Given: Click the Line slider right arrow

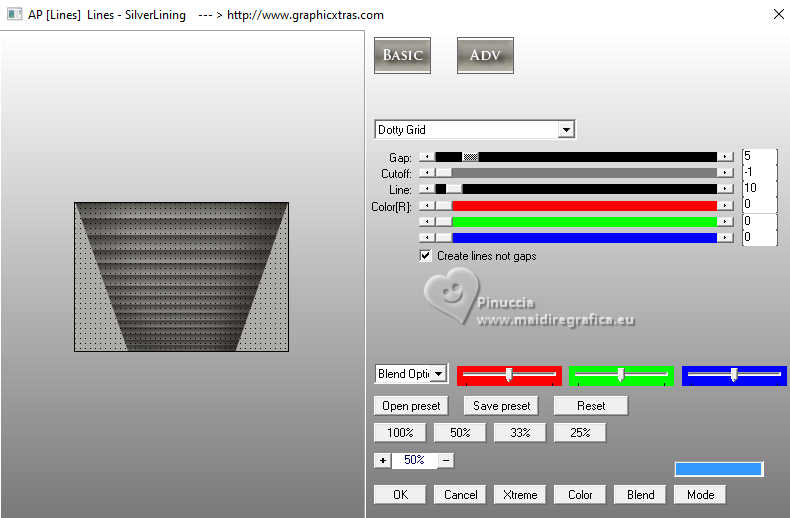Looking at the screenshot, I should 725,189.
